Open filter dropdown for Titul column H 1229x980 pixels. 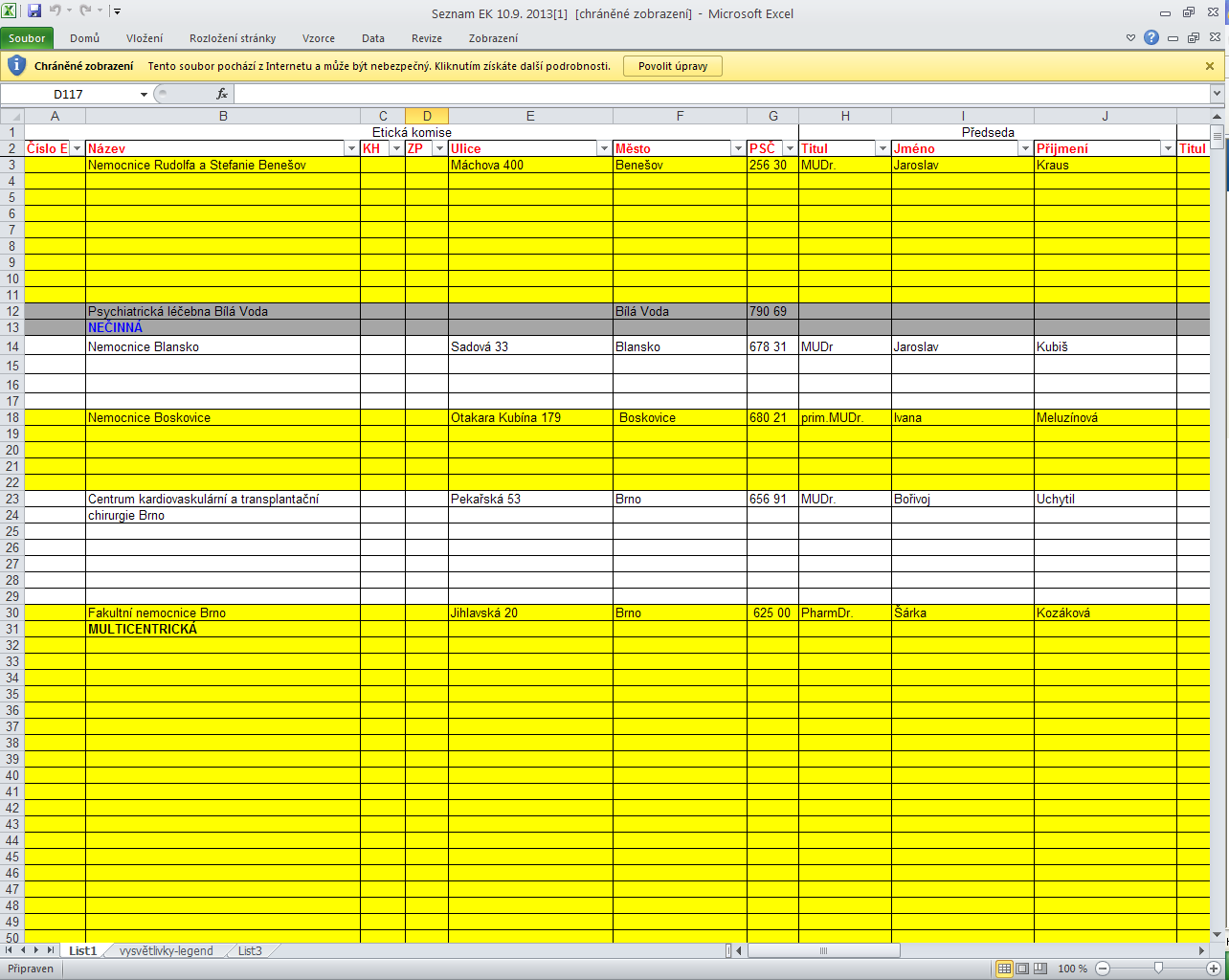tap(883, 148)
